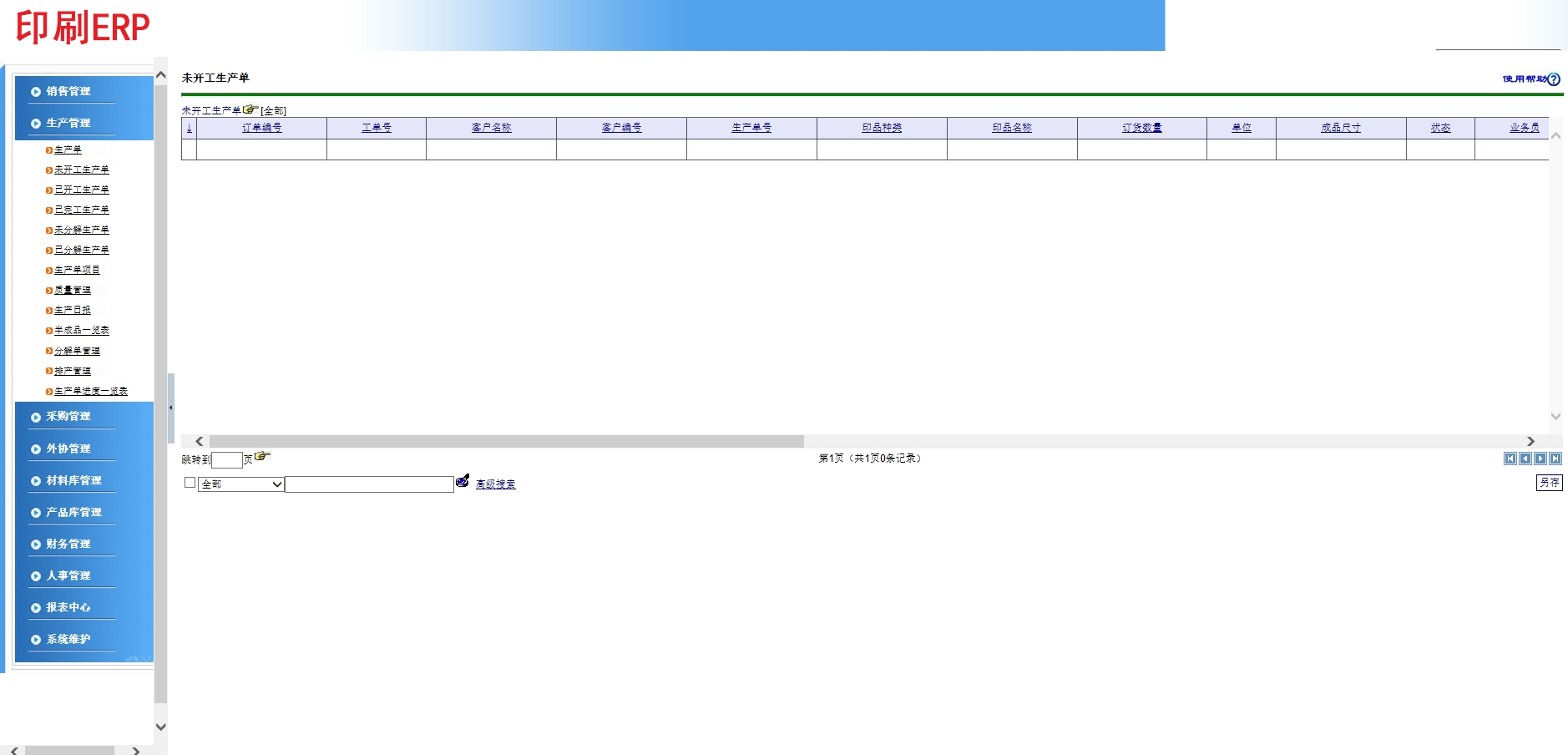Click the 高级搜索 advanced search link

(x=495, y=484)
